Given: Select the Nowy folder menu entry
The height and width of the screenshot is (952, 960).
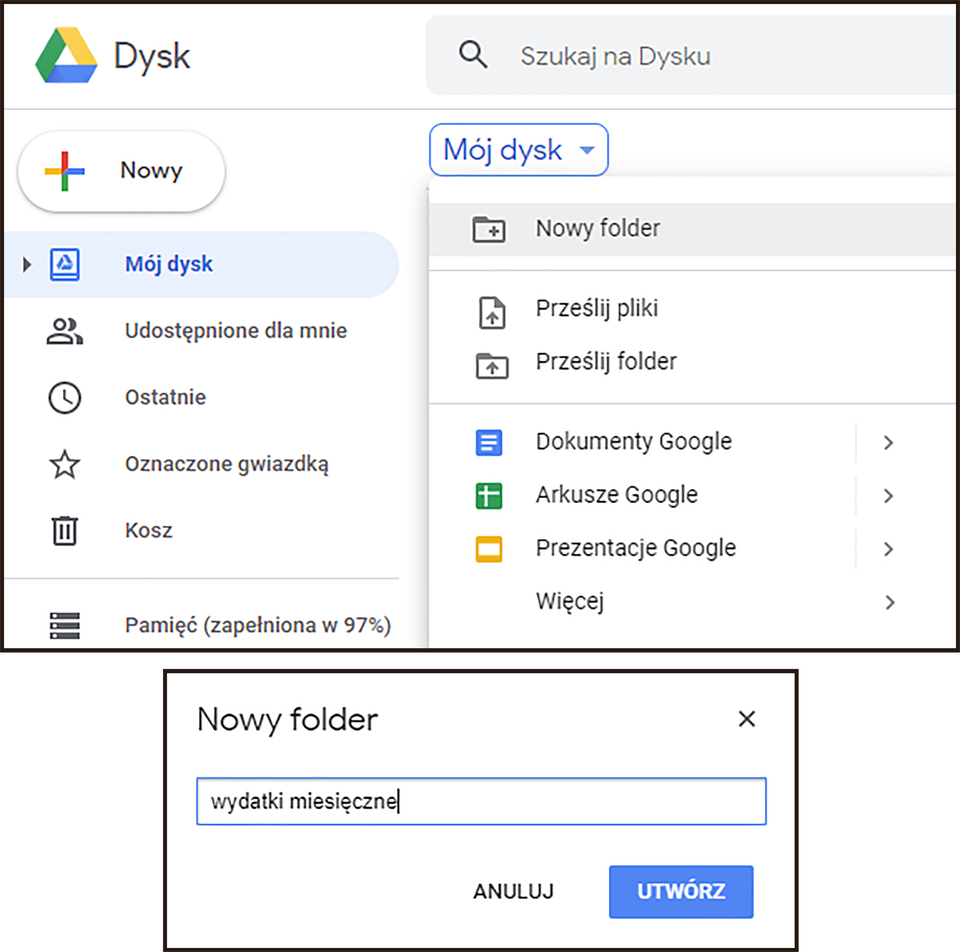Looking at the screenshot, I should pos(597,228).
